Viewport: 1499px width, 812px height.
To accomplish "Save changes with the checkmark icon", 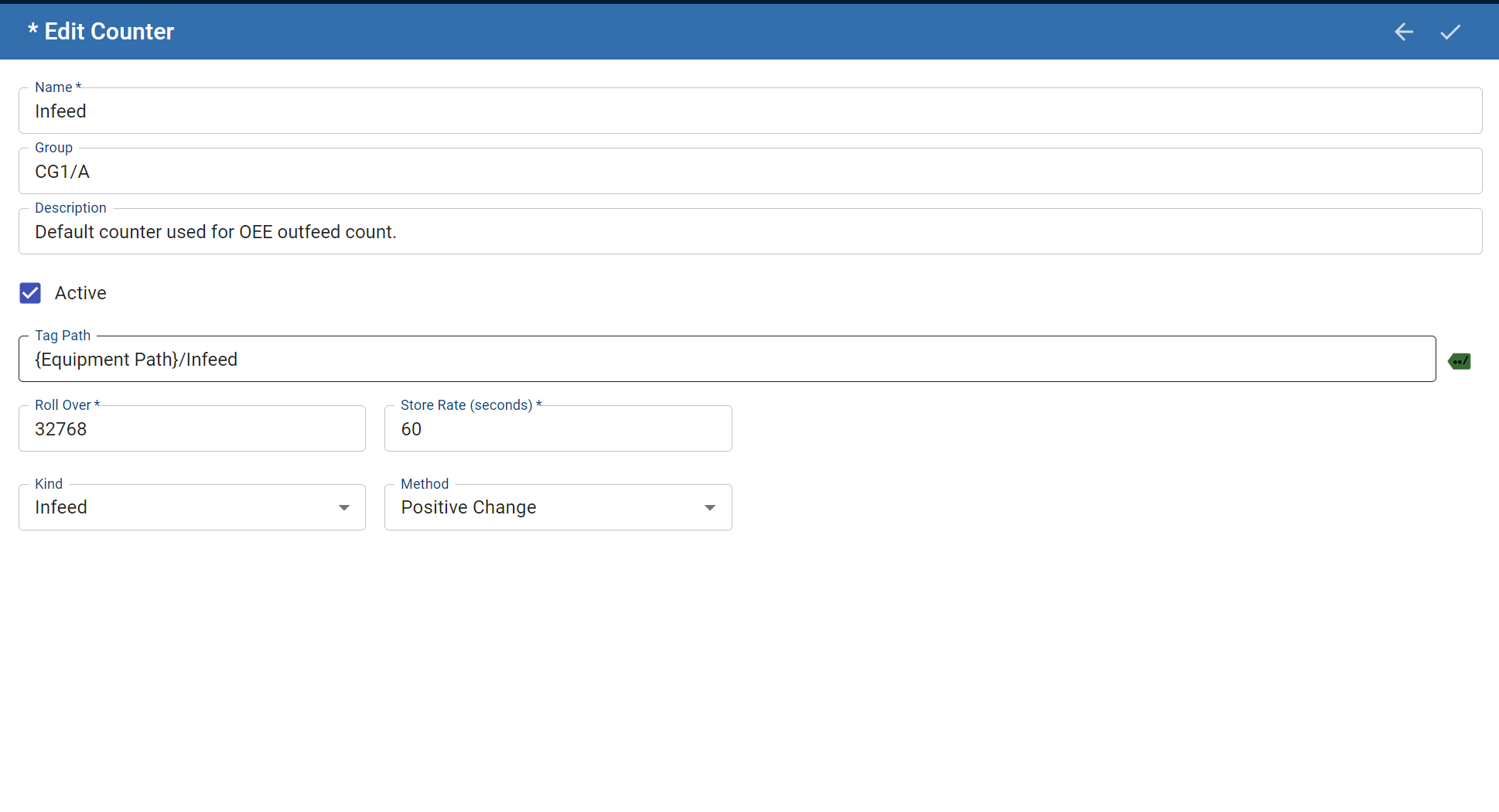I will click(1450, 32).
